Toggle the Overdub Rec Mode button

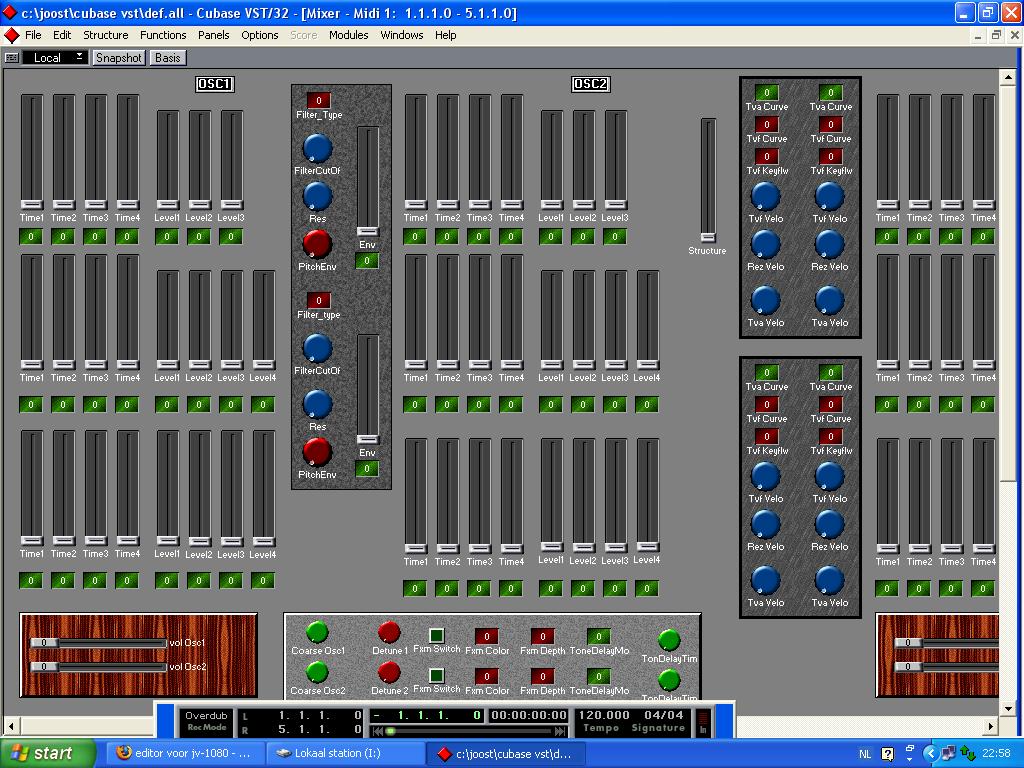tap(206, 721)
